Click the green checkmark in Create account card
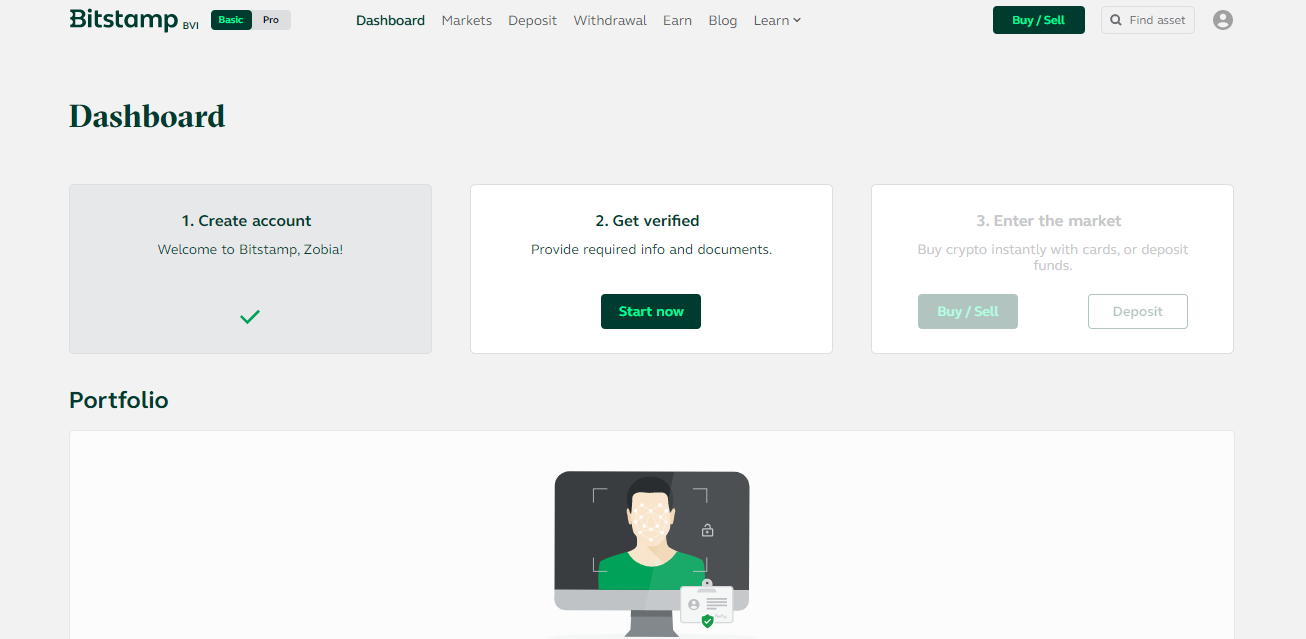Screen dimensions: 1306x639 click(x=250, y=317)
